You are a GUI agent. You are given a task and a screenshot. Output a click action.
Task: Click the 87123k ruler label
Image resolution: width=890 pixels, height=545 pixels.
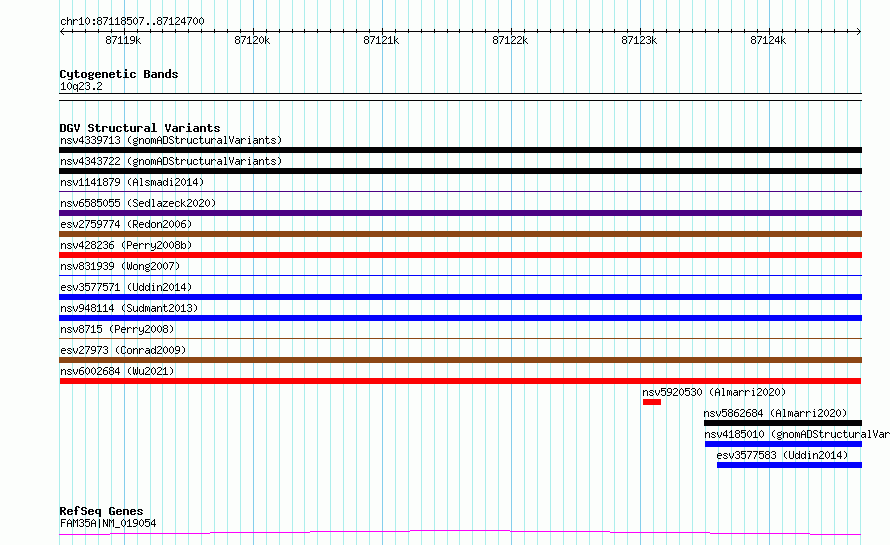[x=639, y=40]
